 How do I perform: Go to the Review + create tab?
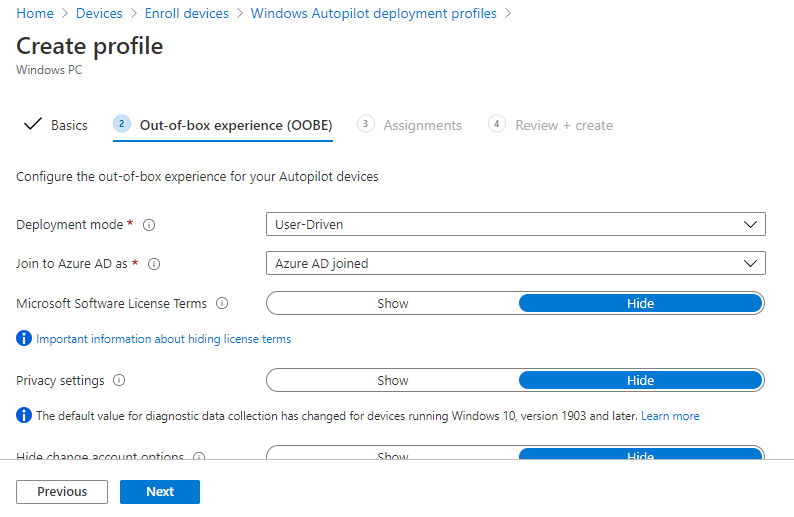563,125
